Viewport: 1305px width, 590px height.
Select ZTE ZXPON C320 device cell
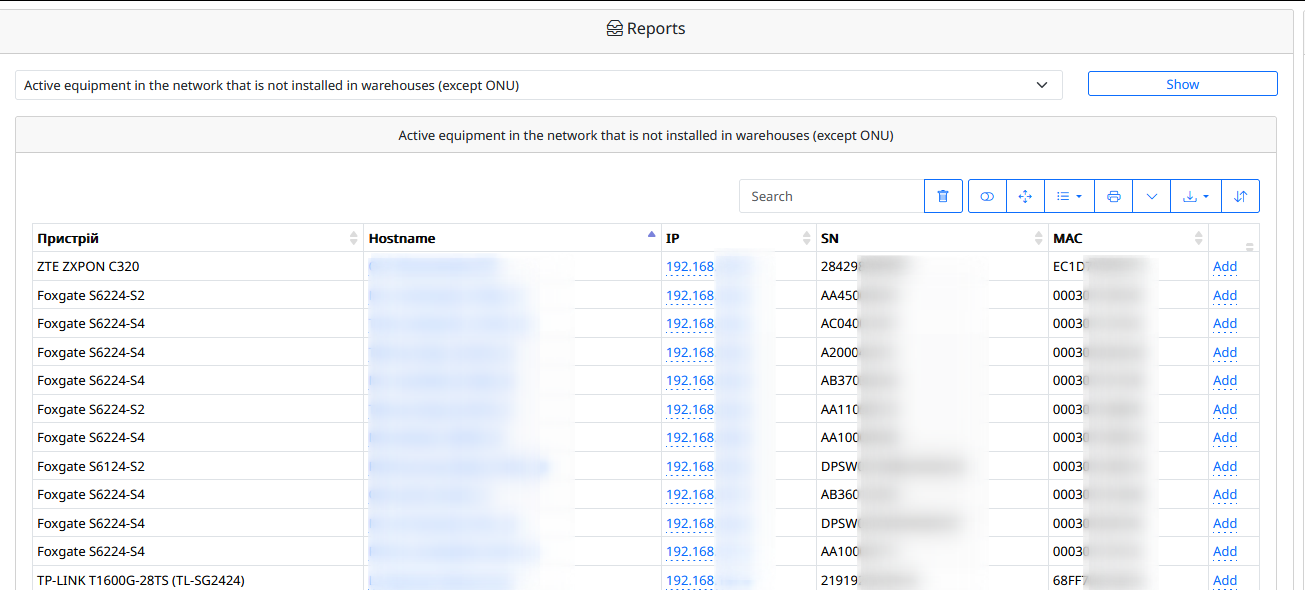(198, 267)
